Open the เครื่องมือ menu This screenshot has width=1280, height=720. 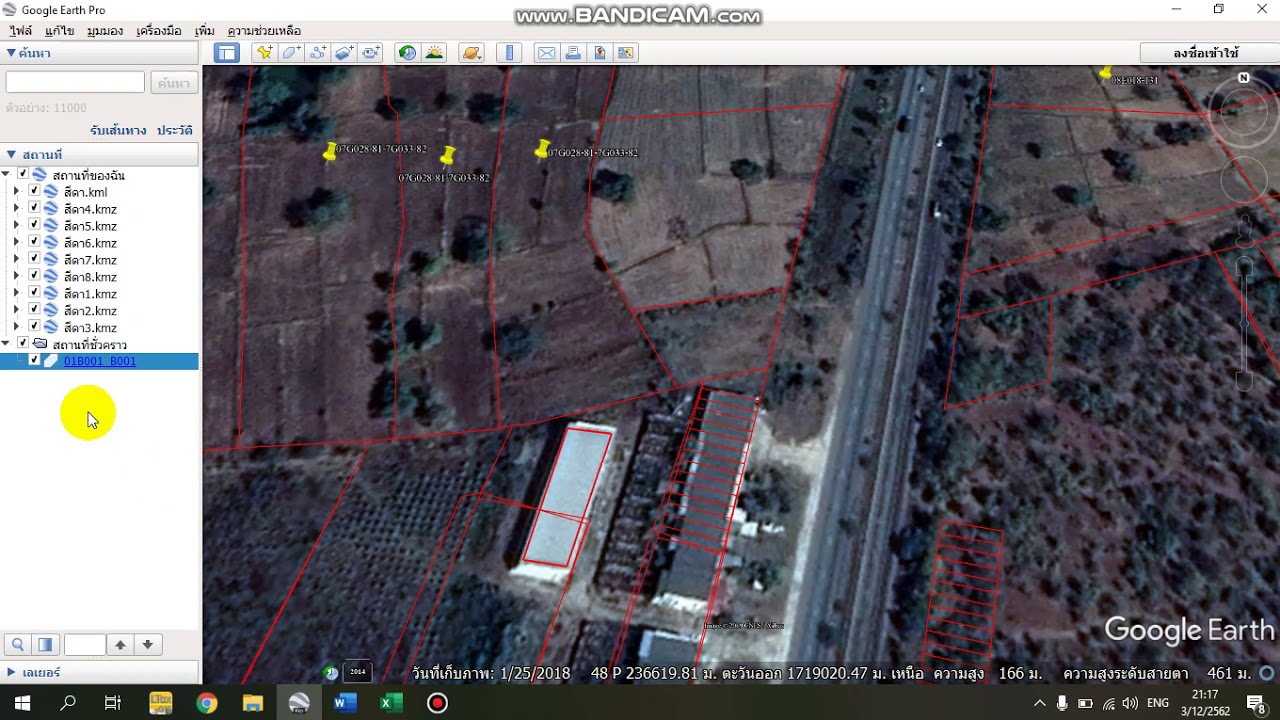[x=159, y=31]
